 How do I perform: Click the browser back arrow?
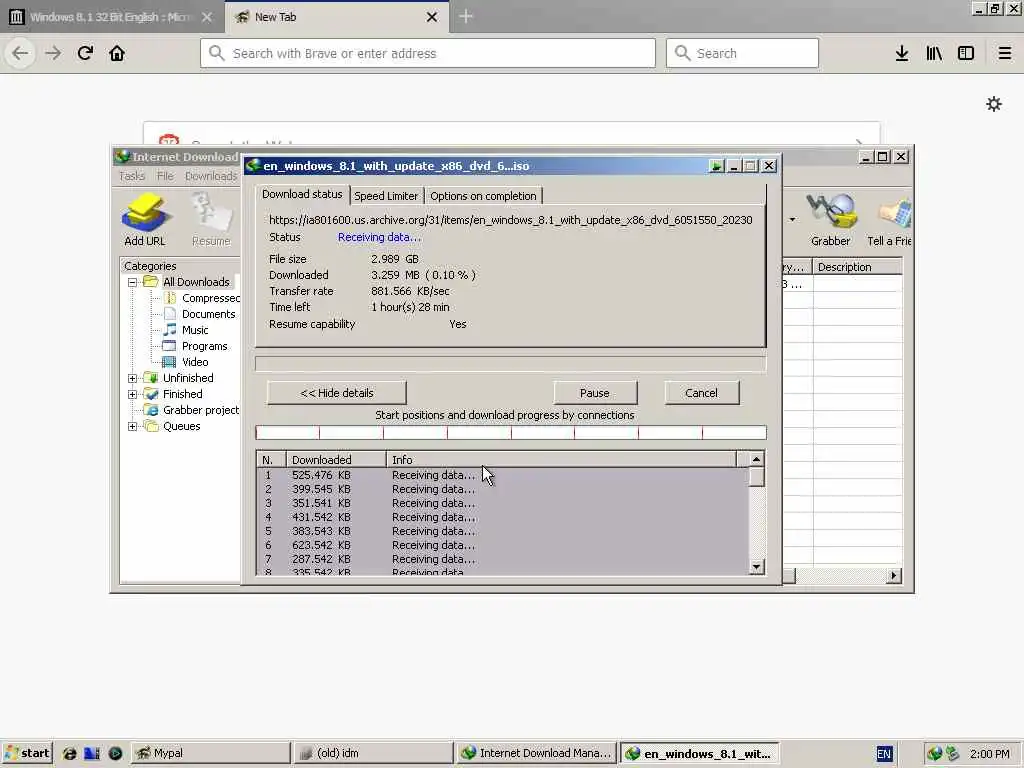pos(20,53)
